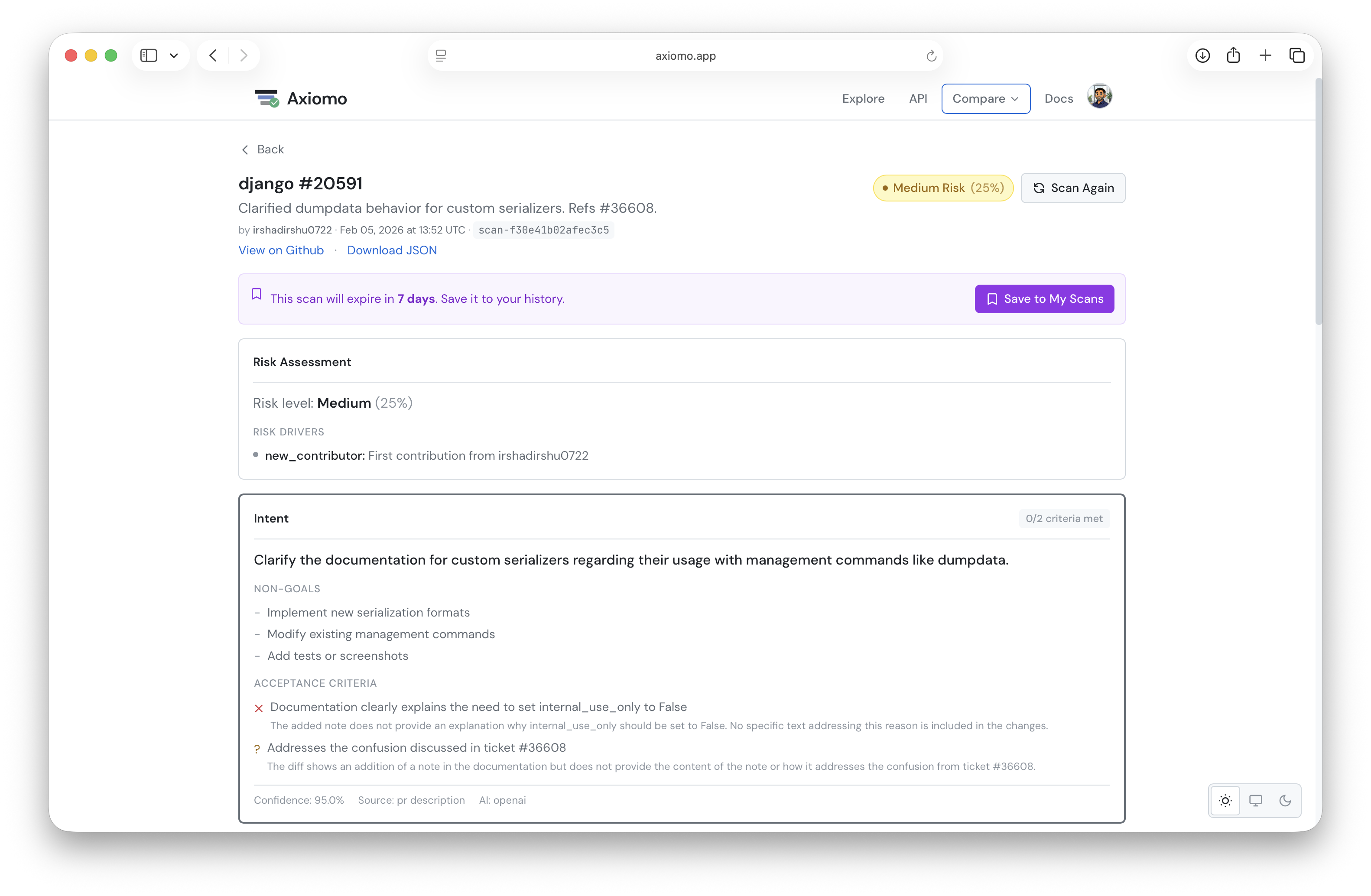The height and width of the screenshot is (896, 1371).
Task: Click Save to My Scans button
Action: pos(1044,299)
